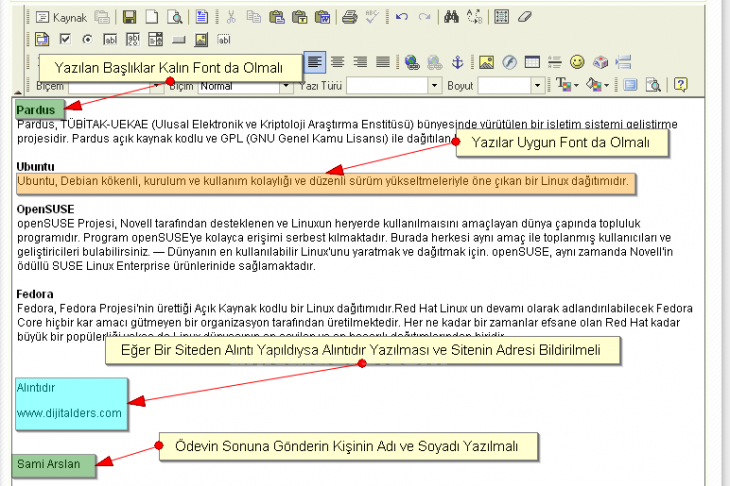The width and height of the screenshot is (730, 486).
Task: Click the www.dijitalders.com text
Action: coord(69,413)
